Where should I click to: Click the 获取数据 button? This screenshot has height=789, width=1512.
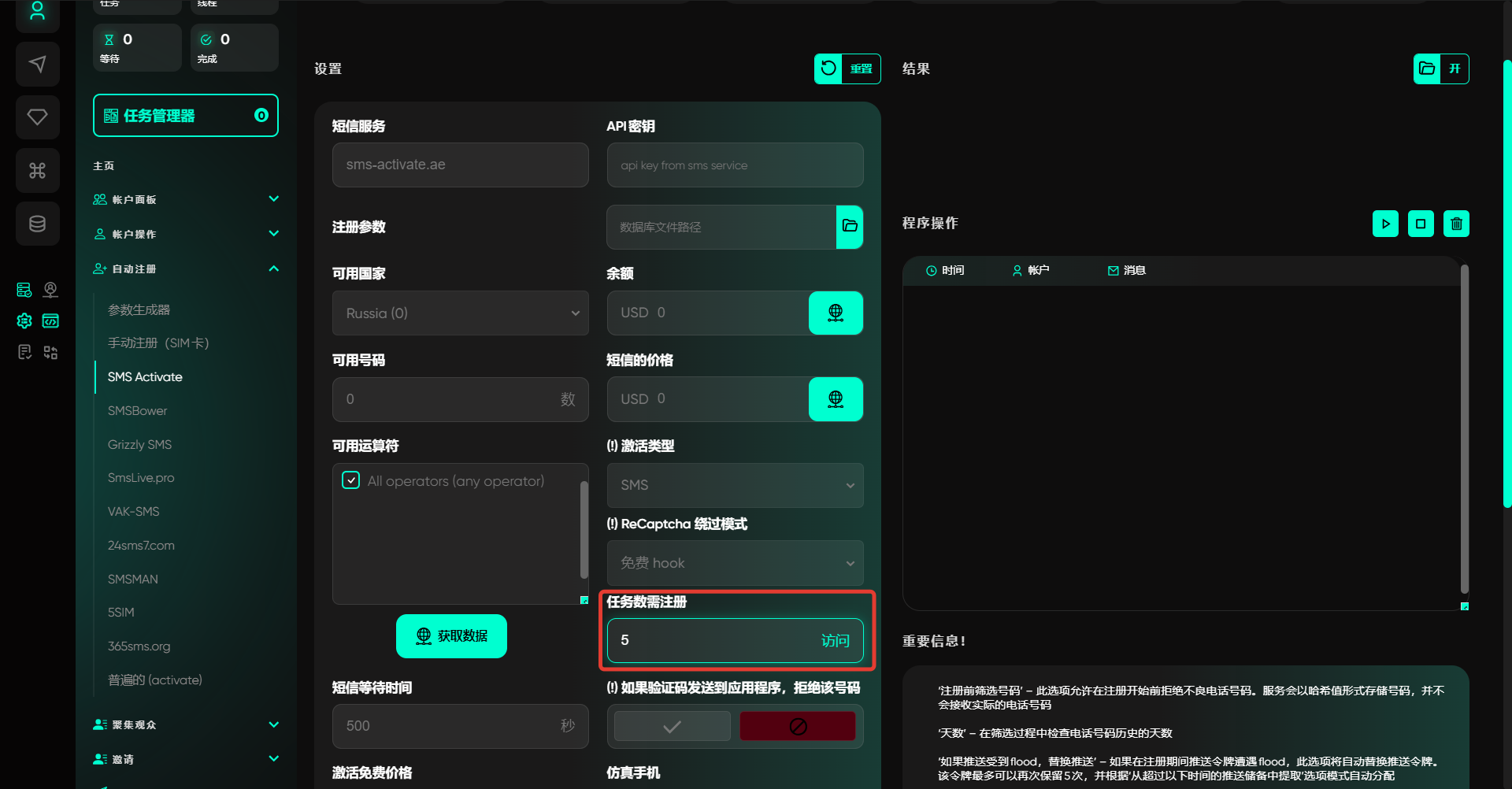pyautogui.click(x=451, y=636)
